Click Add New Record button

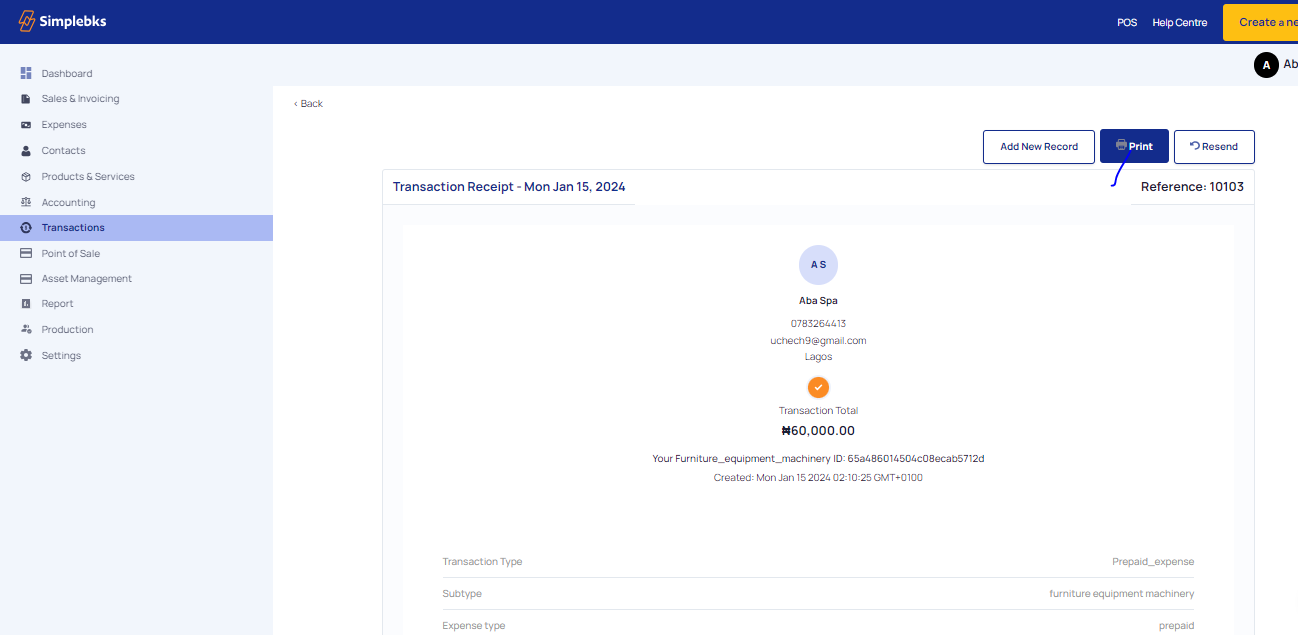coord(1039,146)
